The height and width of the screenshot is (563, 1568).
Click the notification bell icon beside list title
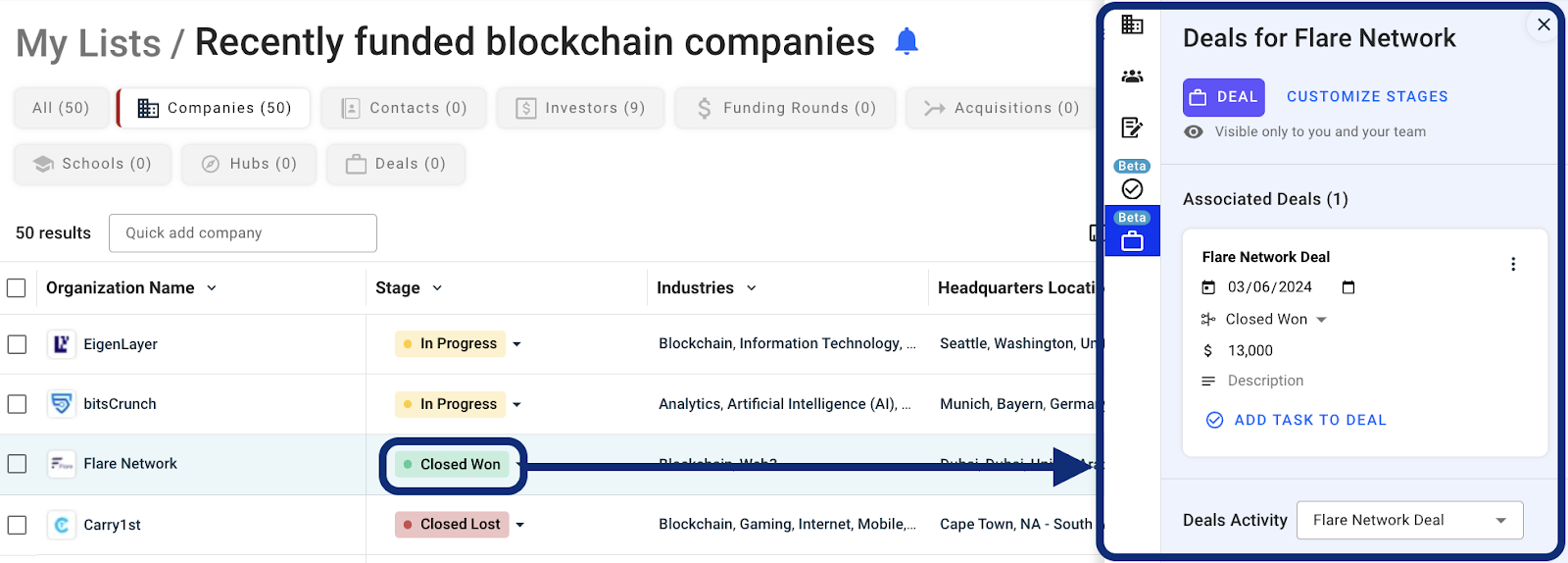point(906,41)
